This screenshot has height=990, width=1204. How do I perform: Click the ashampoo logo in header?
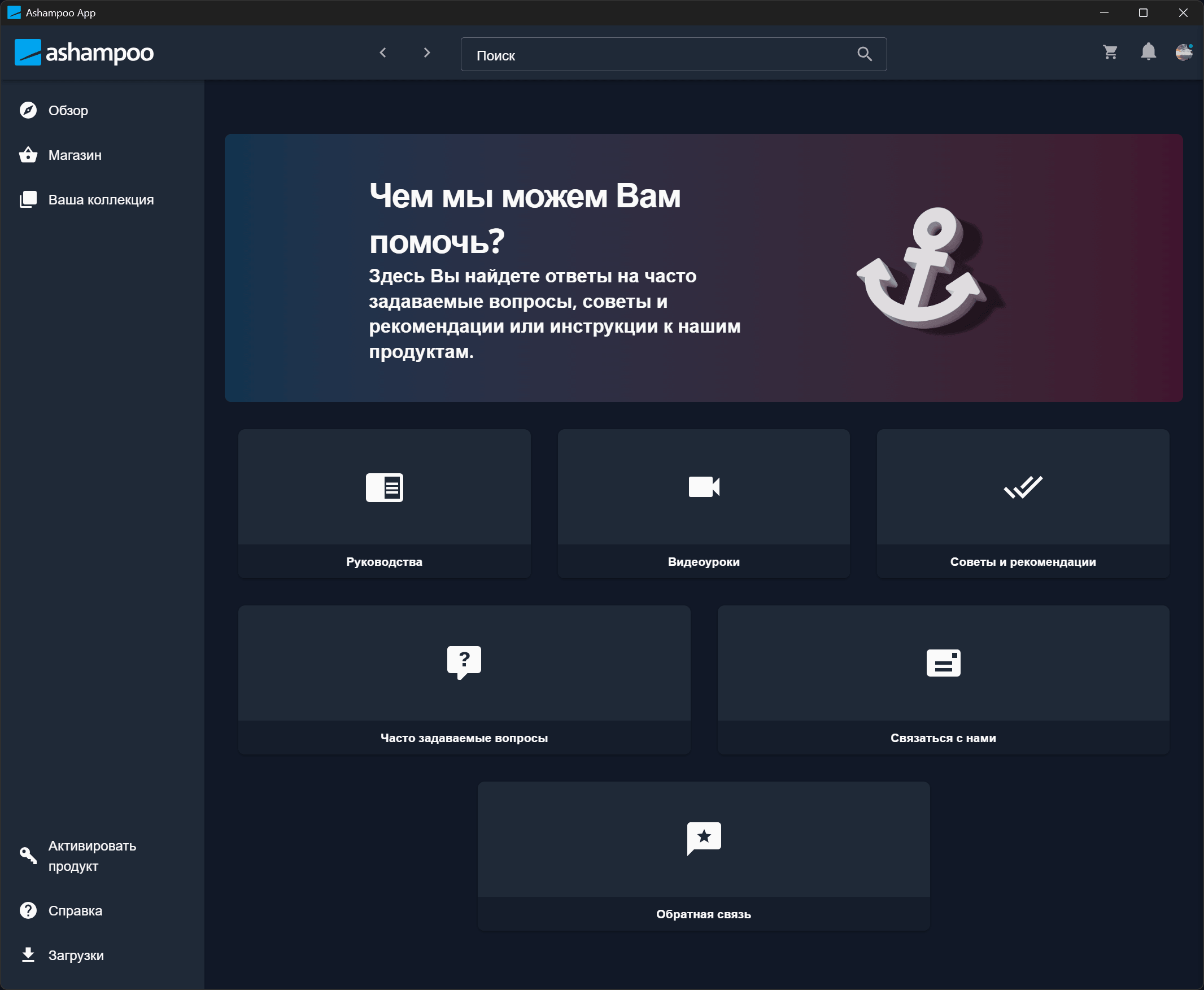point(84,53)
